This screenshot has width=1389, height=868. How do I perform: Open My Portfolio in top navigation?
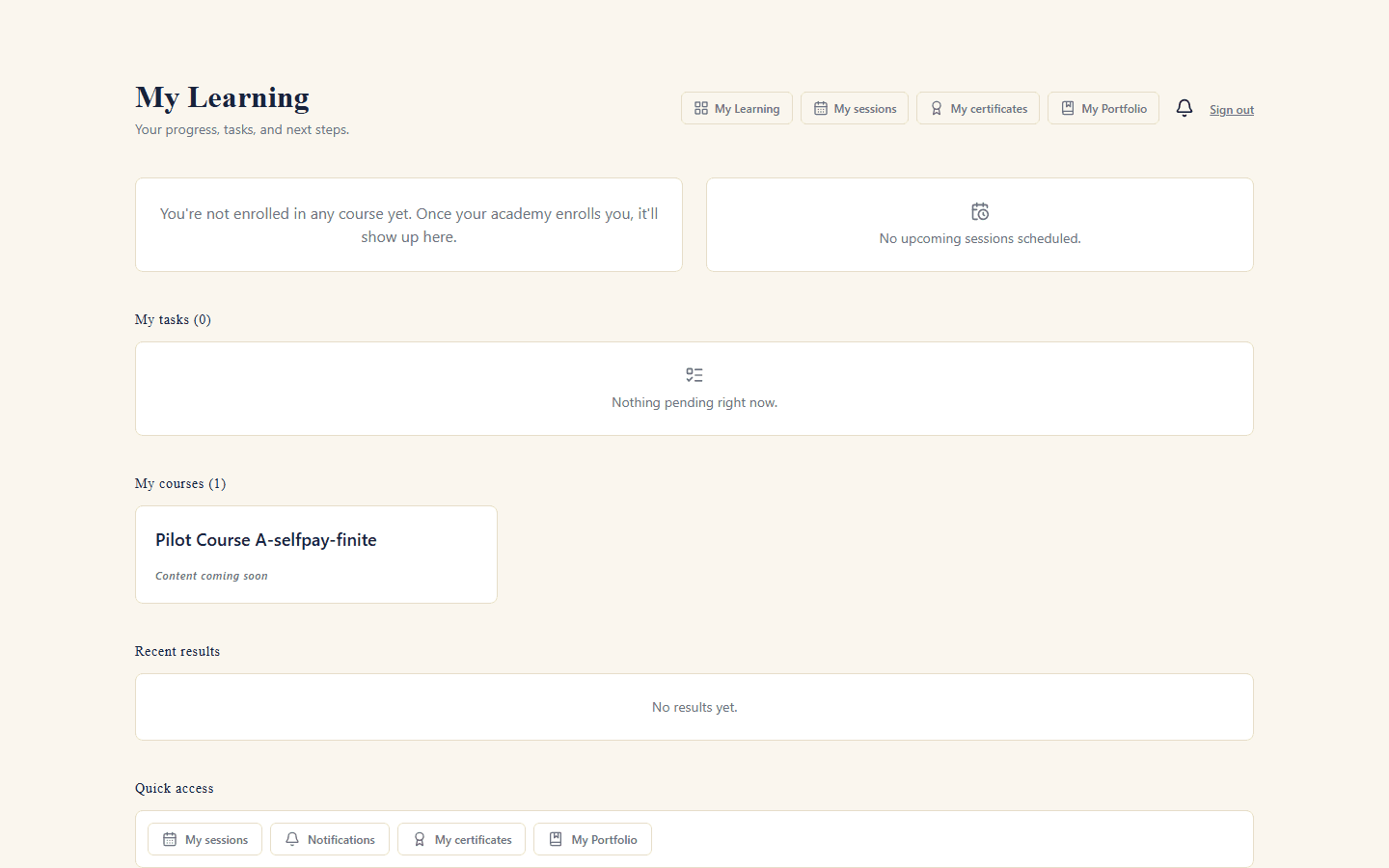coord(1103,108)
